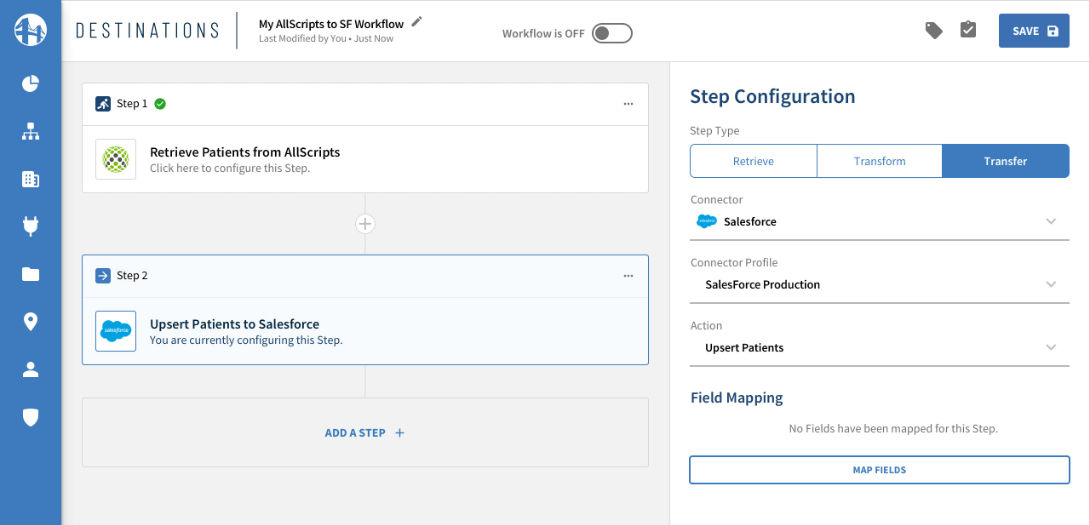Click the tag icon in header

934,31
